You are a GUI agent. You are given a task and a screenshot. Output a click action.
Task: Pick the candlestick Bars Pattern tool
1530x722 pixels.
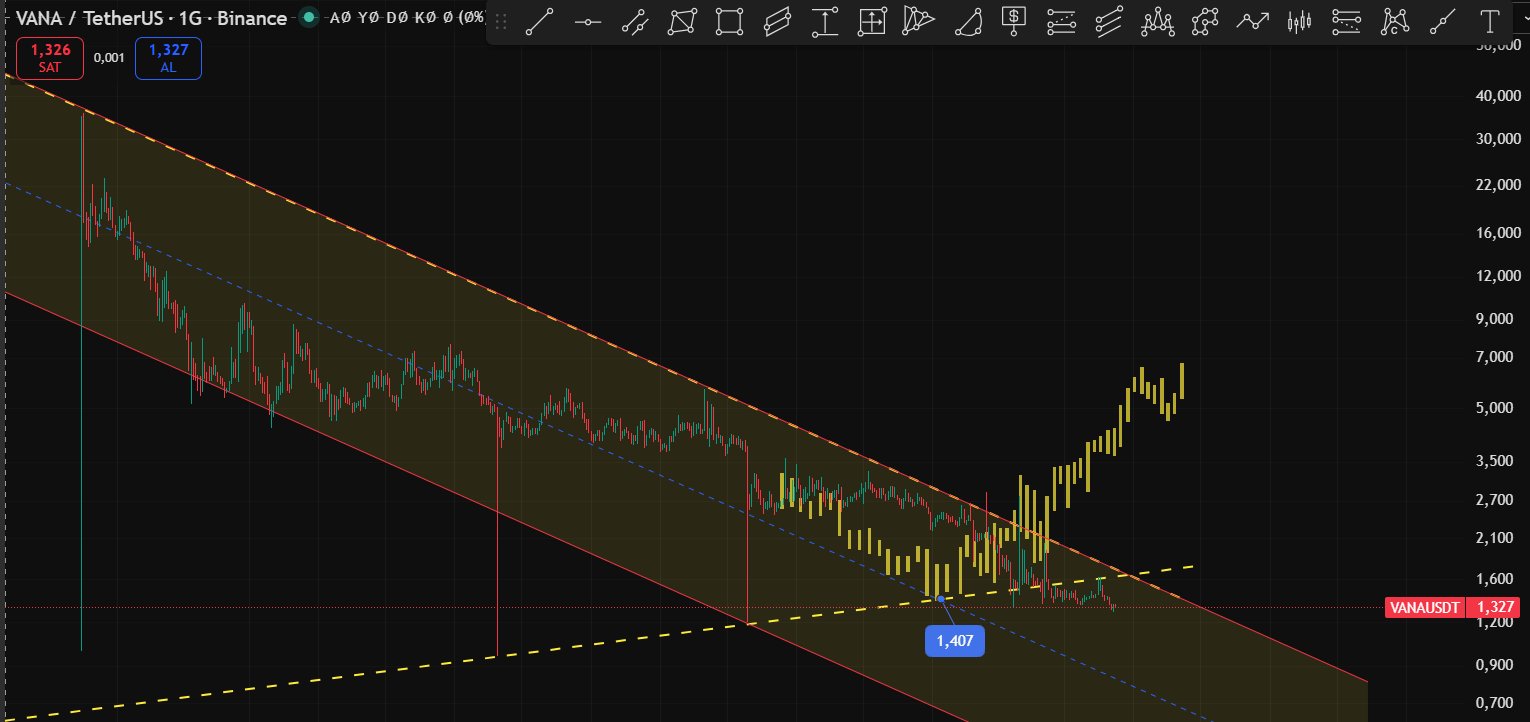[x=1299, y=21]
